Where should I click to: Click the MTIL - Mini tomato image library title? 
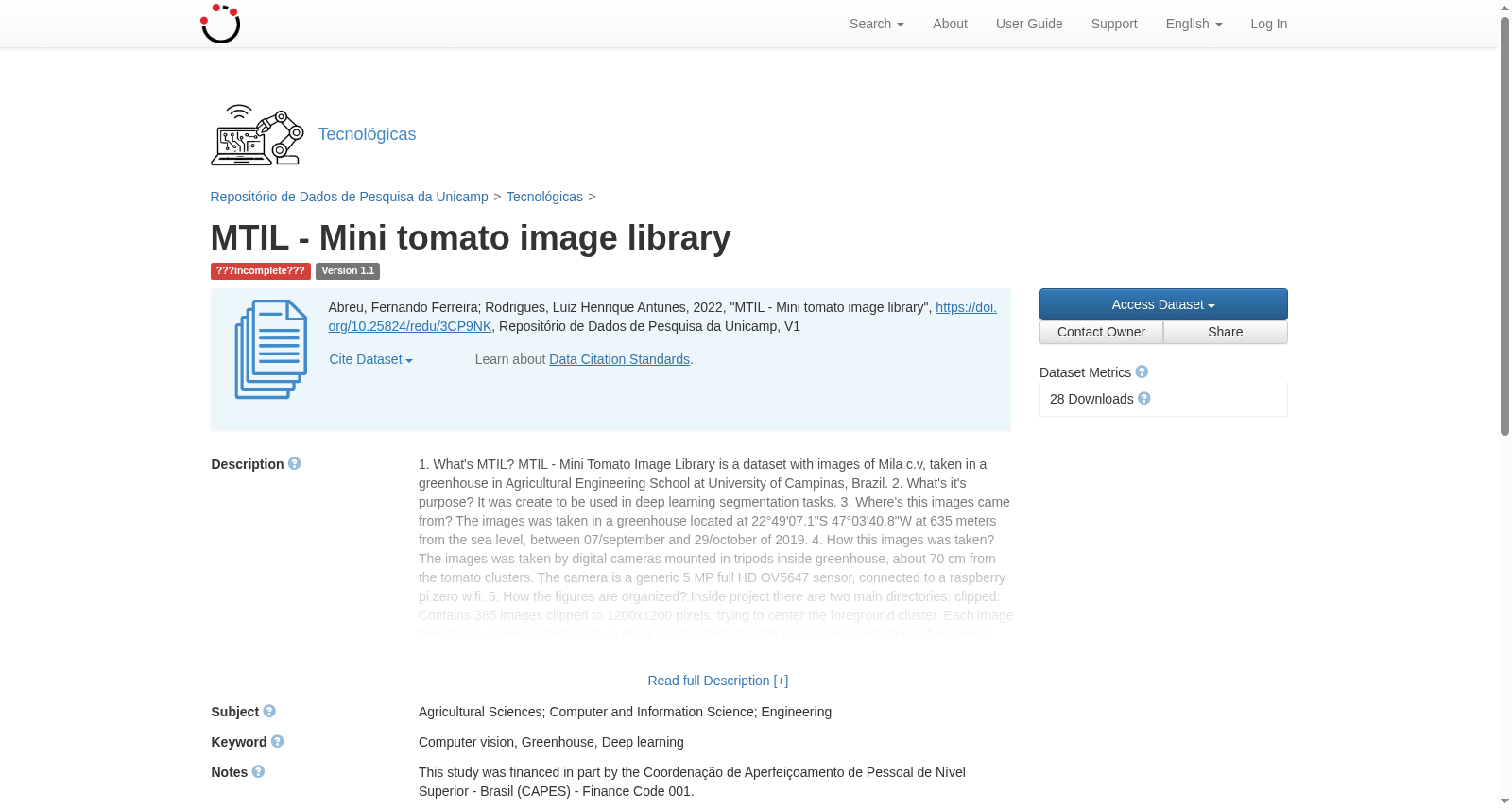coord(471,238)
